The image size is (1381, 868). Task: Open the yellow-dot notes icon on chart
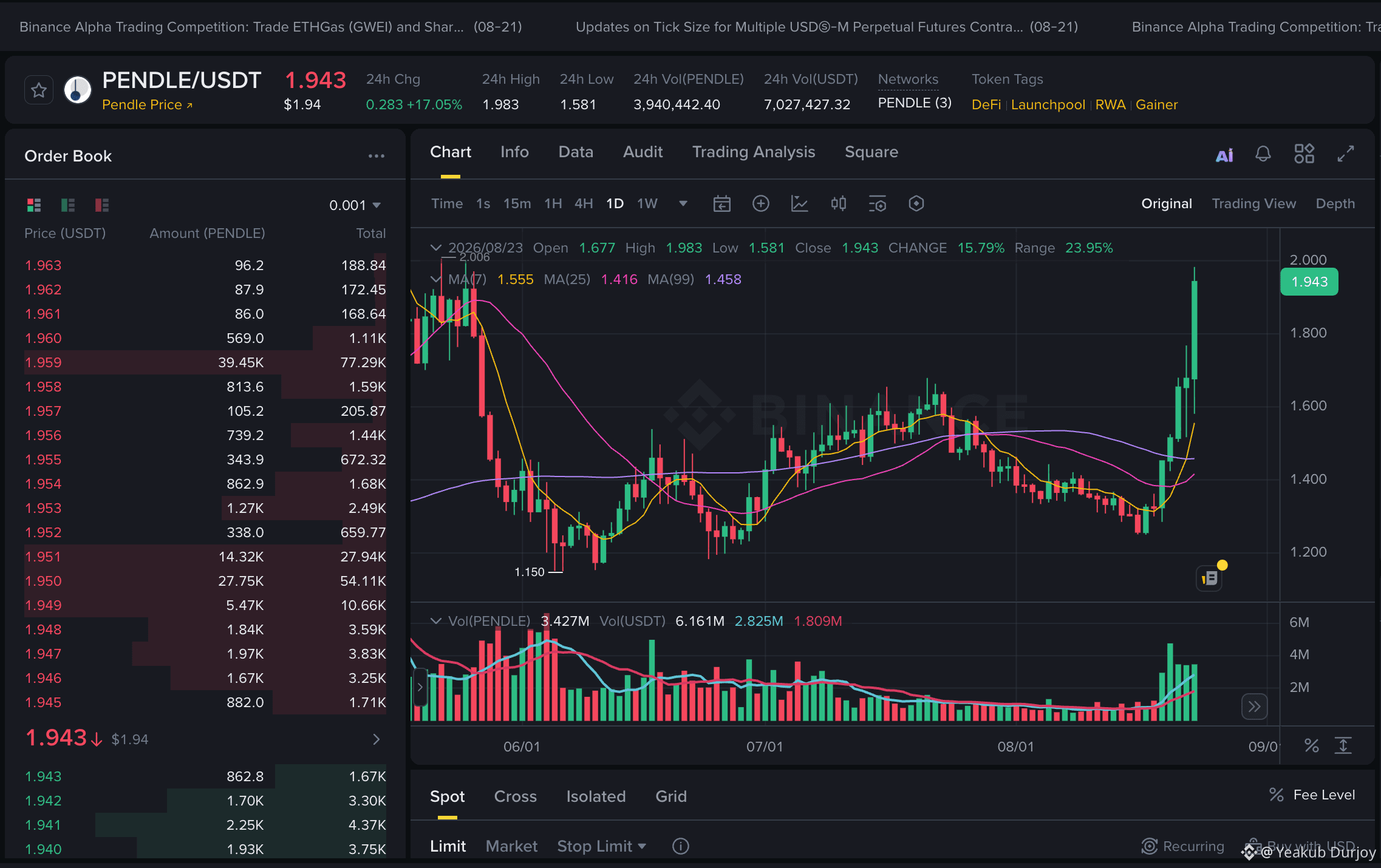[x=1210, y=577]
